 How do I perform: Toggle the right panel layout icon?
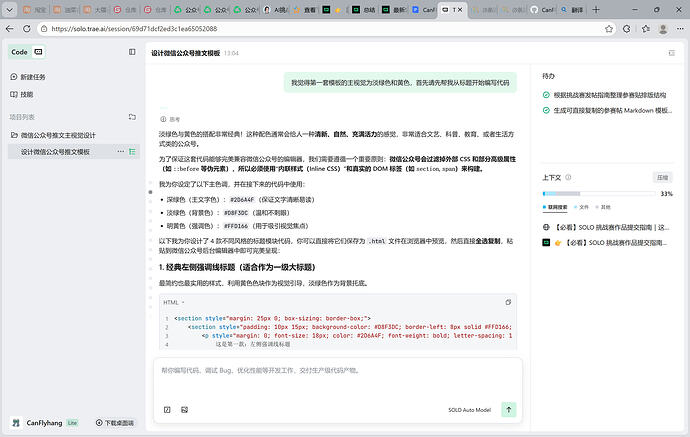671,52
